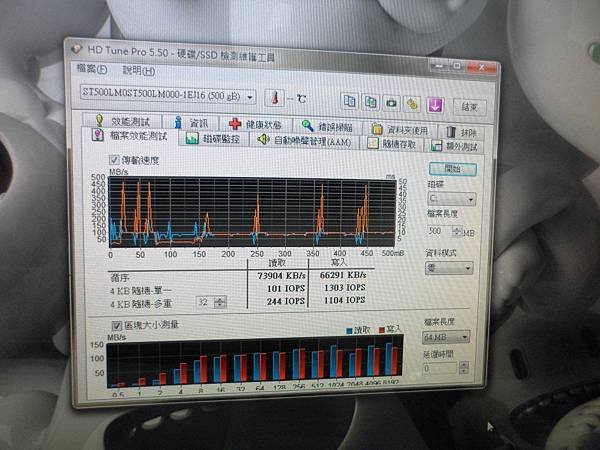The image size is (600, 450).
Task: Click the 檔案長度 500 input field
Action: click(x=440, y=231)
